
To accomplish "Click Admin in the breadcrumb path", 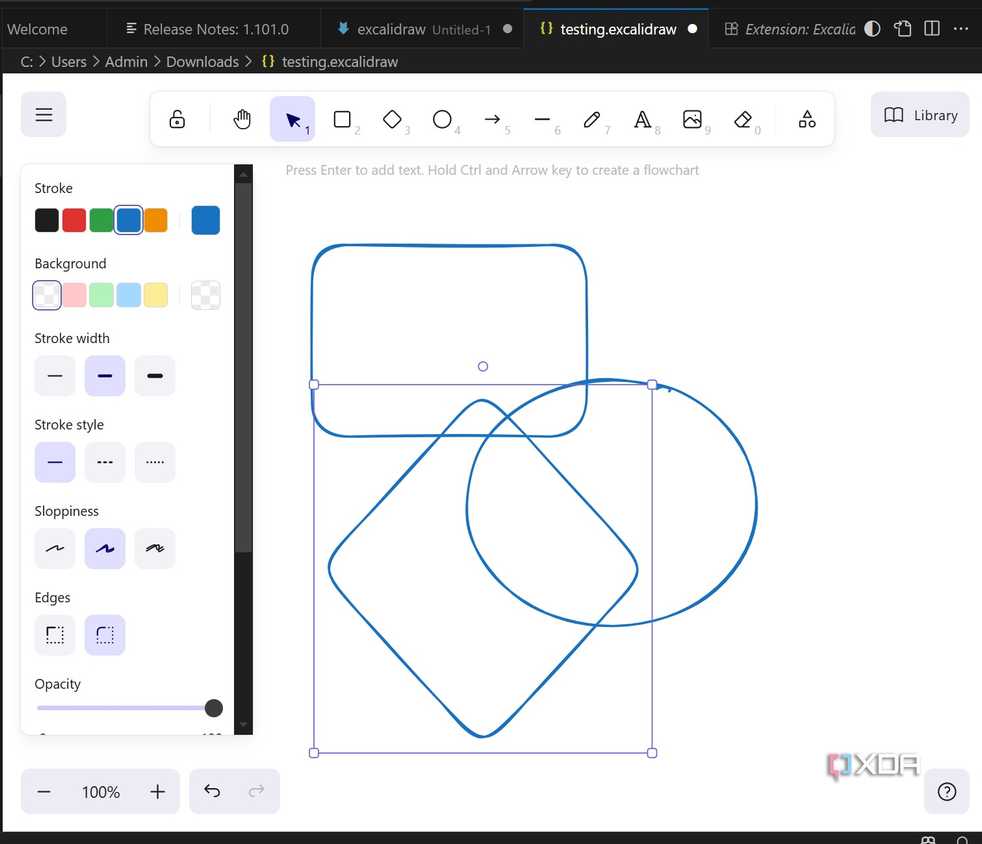I will pos(126,62).
